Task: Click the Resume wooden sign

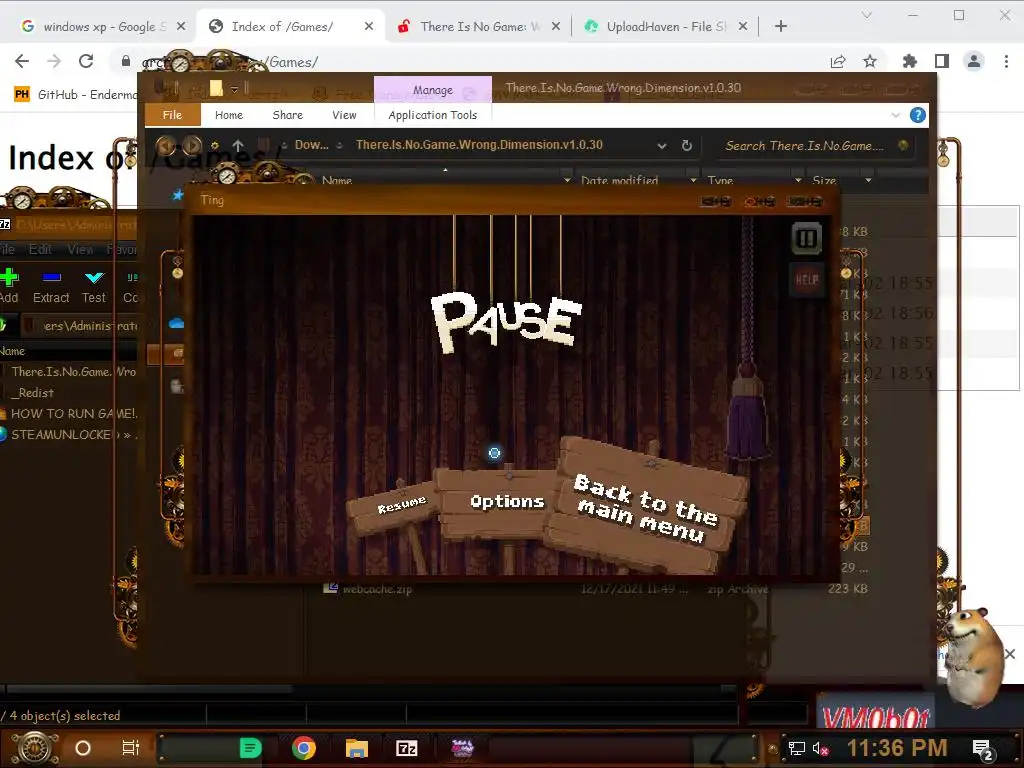Action: point(402,505)
